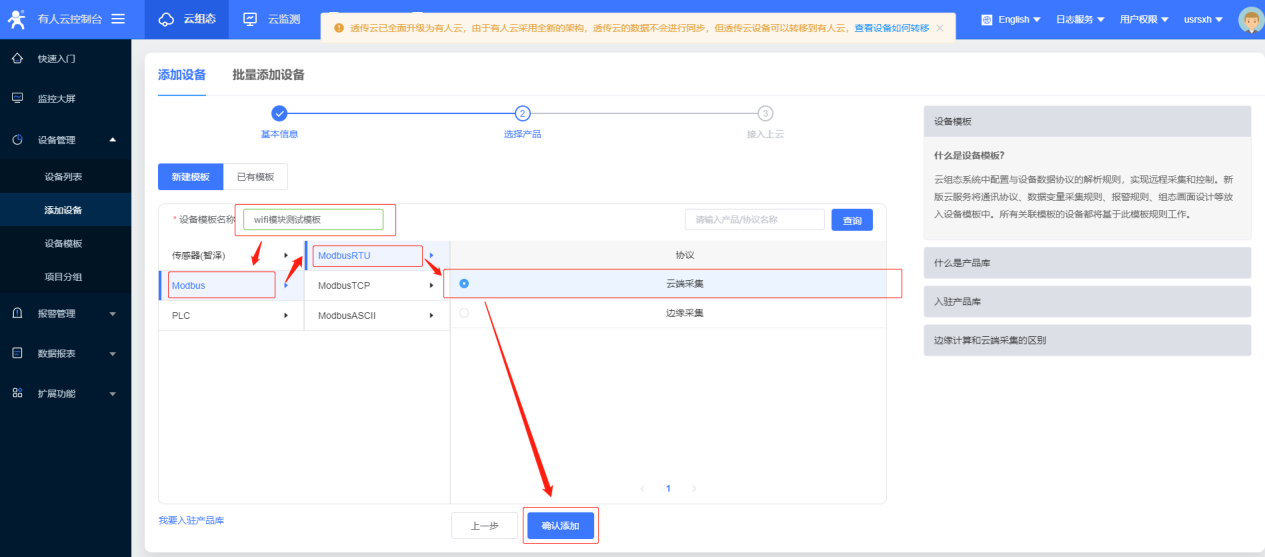1265x557 pixels.
Task: Select the 边缘采集 radio button
Action: click(464, 313)
